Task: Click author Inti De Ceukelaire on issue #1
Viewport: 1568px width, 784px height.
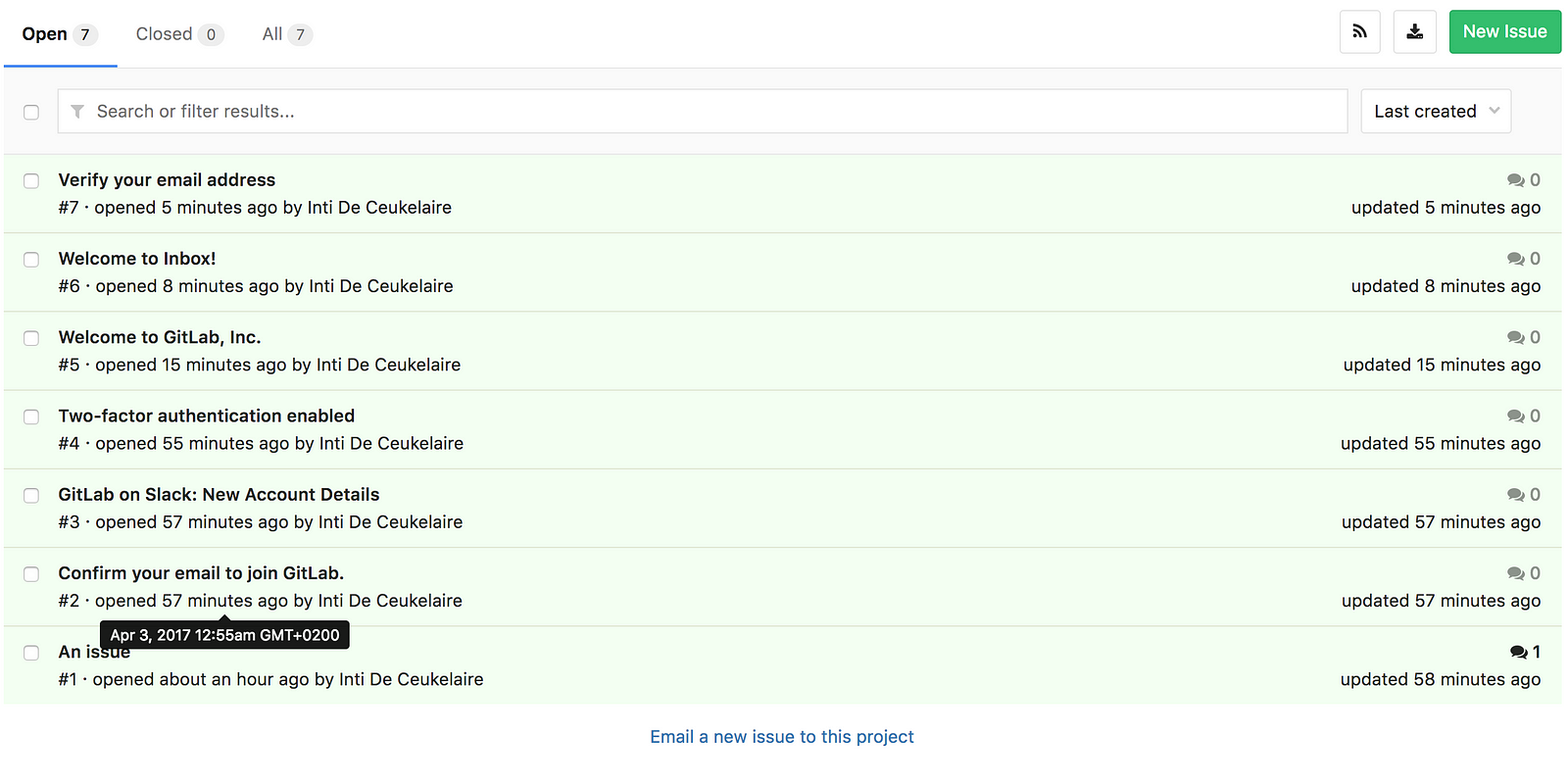Action: 411,679
